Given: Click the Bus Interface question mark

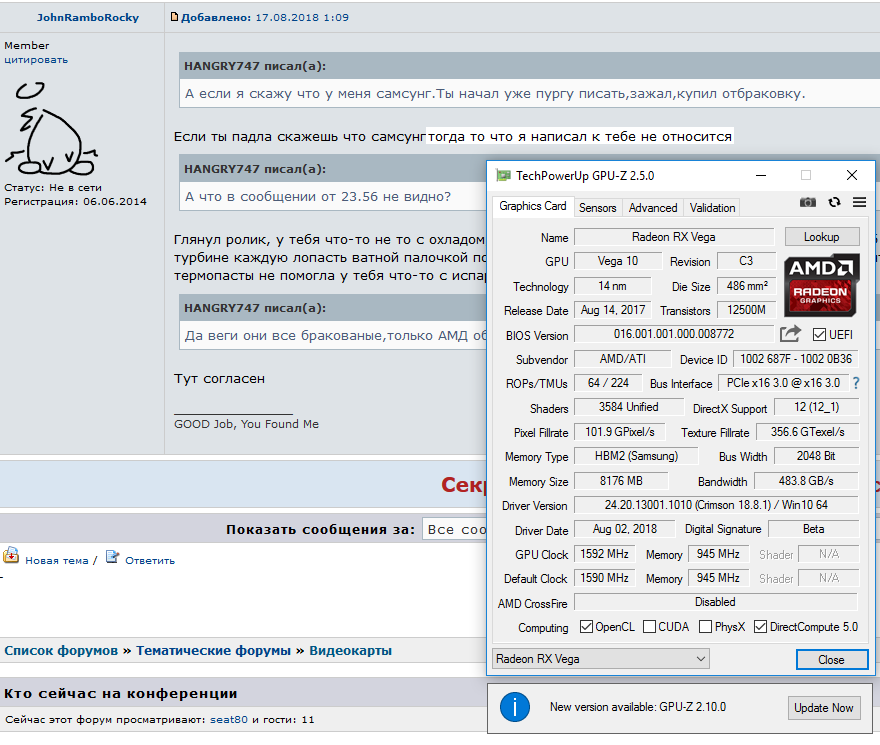Looking at the screenshot, I should [856, 383].
